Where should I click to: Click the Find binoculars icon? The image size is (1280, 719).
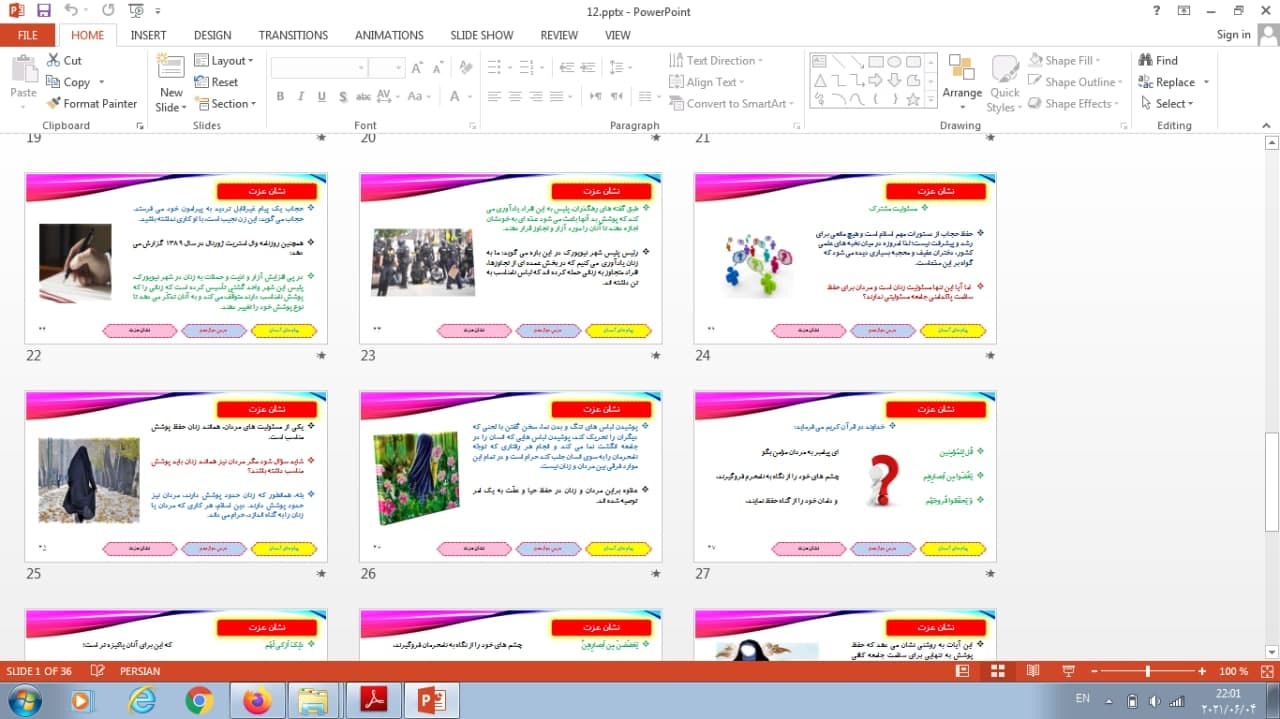click(1145, 60)
